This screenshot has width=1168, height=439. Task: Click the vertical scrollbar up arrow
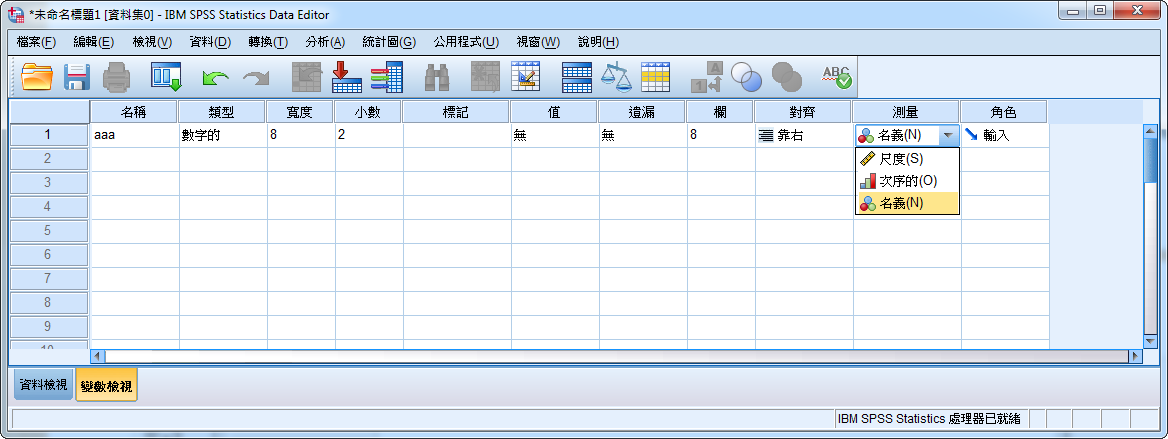(x=1150, y=132)
